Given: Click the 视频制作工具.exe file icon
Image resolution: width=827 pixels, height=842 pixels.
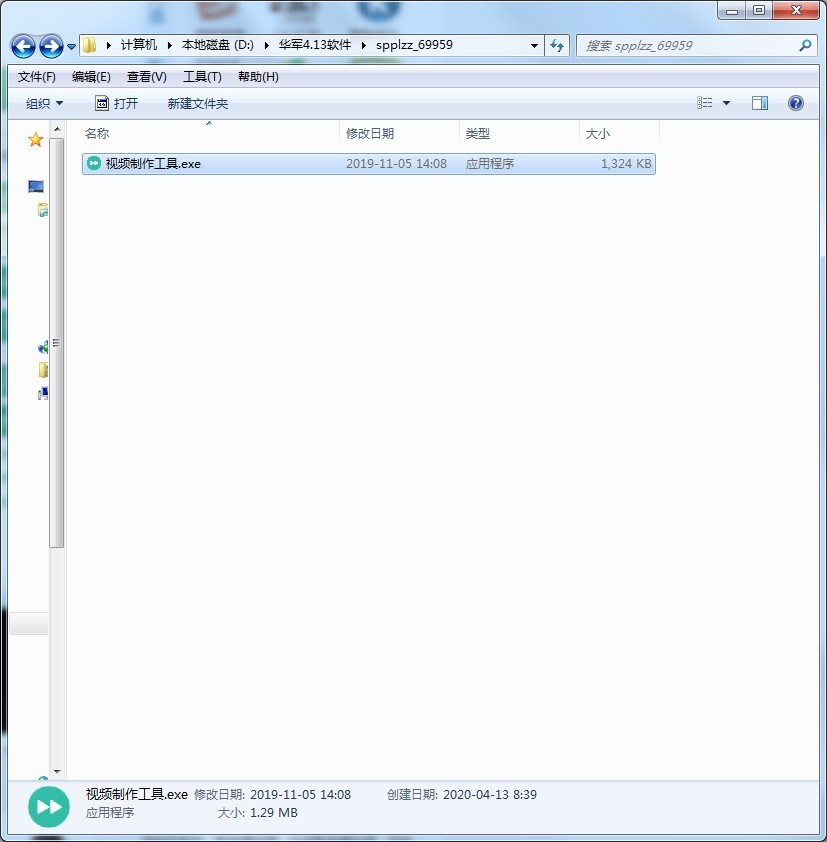Looking at the screenshot, I should pos(94,163).
